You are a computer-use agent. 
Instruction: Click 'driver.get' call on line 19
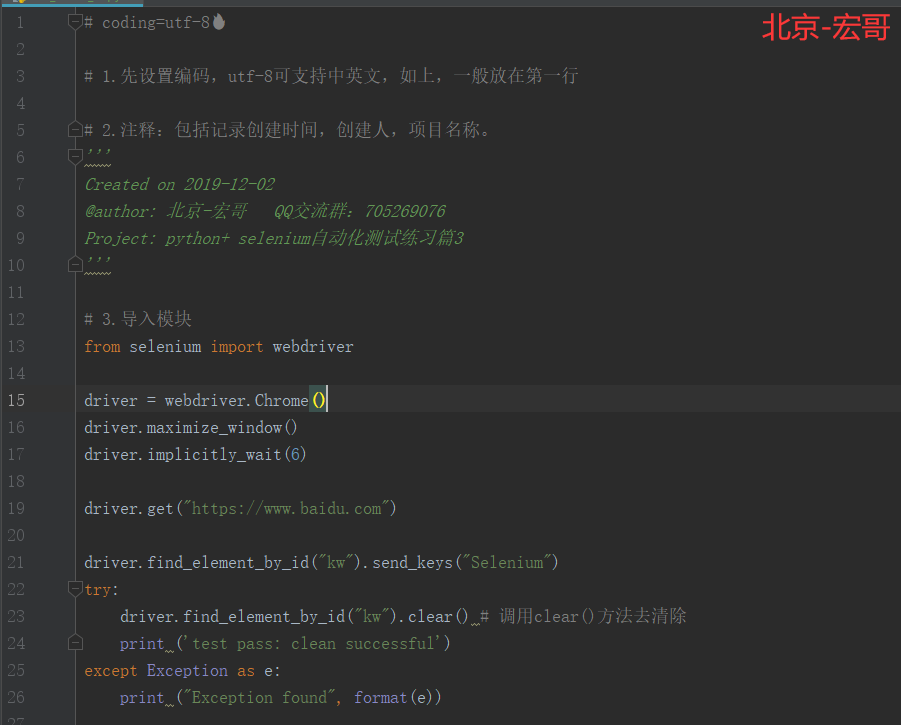click(x=129, y=509)
